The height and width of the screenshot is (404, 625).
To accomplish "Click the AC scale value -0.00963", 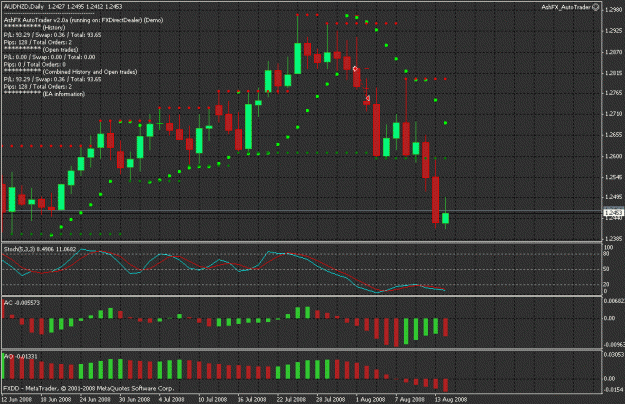I will tap(614, 345).
